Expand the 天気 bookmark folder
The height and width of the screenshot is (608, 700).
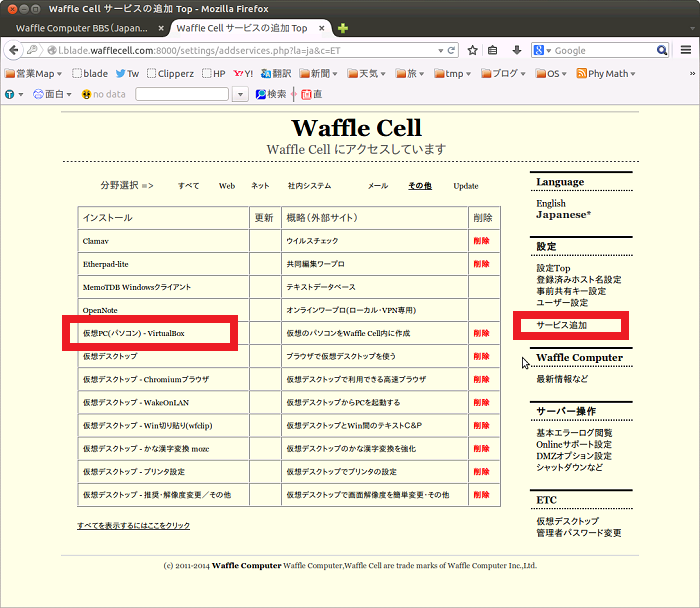click(x=367, y=74)
